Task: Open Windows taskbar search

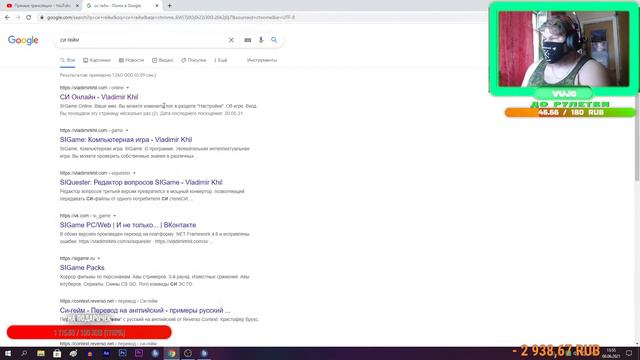Action: pyautogui.click(x=24, y=353)
